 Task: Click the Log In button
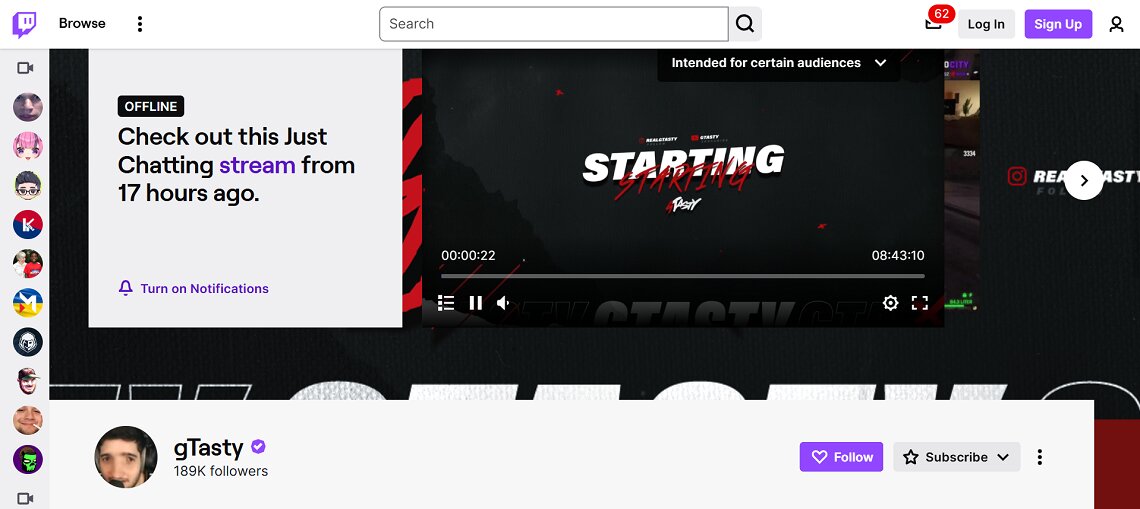click(986, 24)
